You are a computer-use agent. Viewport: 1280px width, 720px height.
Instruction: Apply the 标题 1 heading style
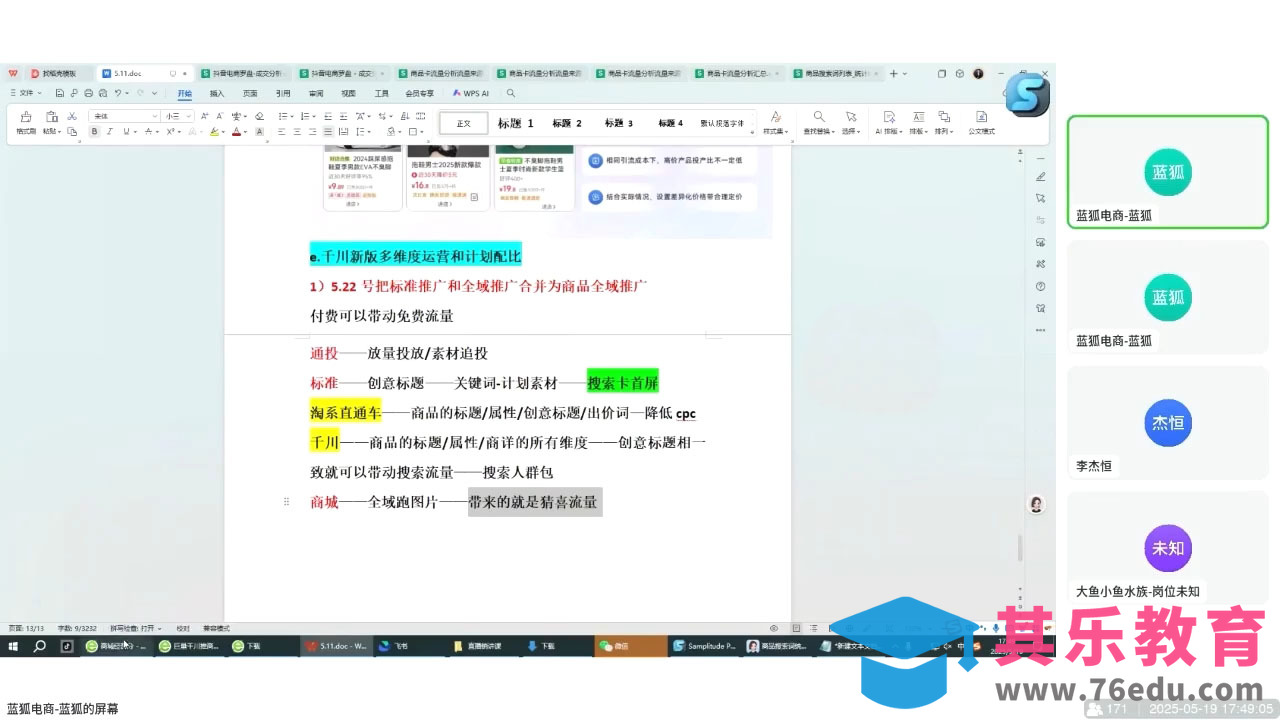[x=515, y=123]
